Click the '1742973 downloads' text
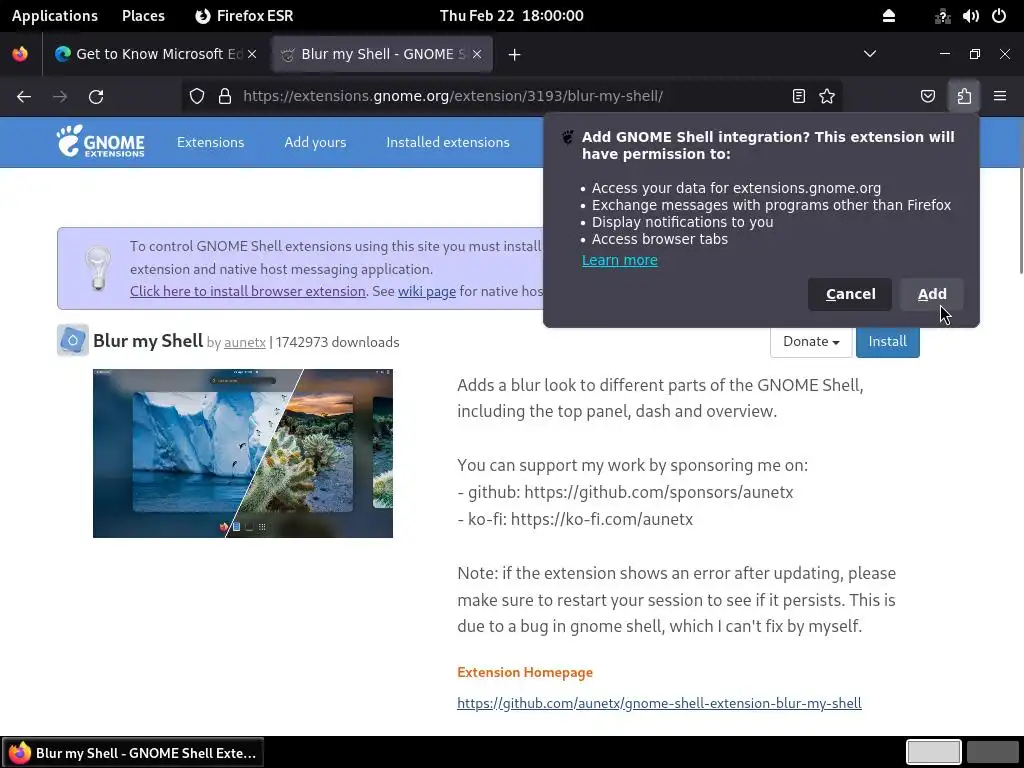The height and width of the screenshot is (768, 1024). coord(337,342)
